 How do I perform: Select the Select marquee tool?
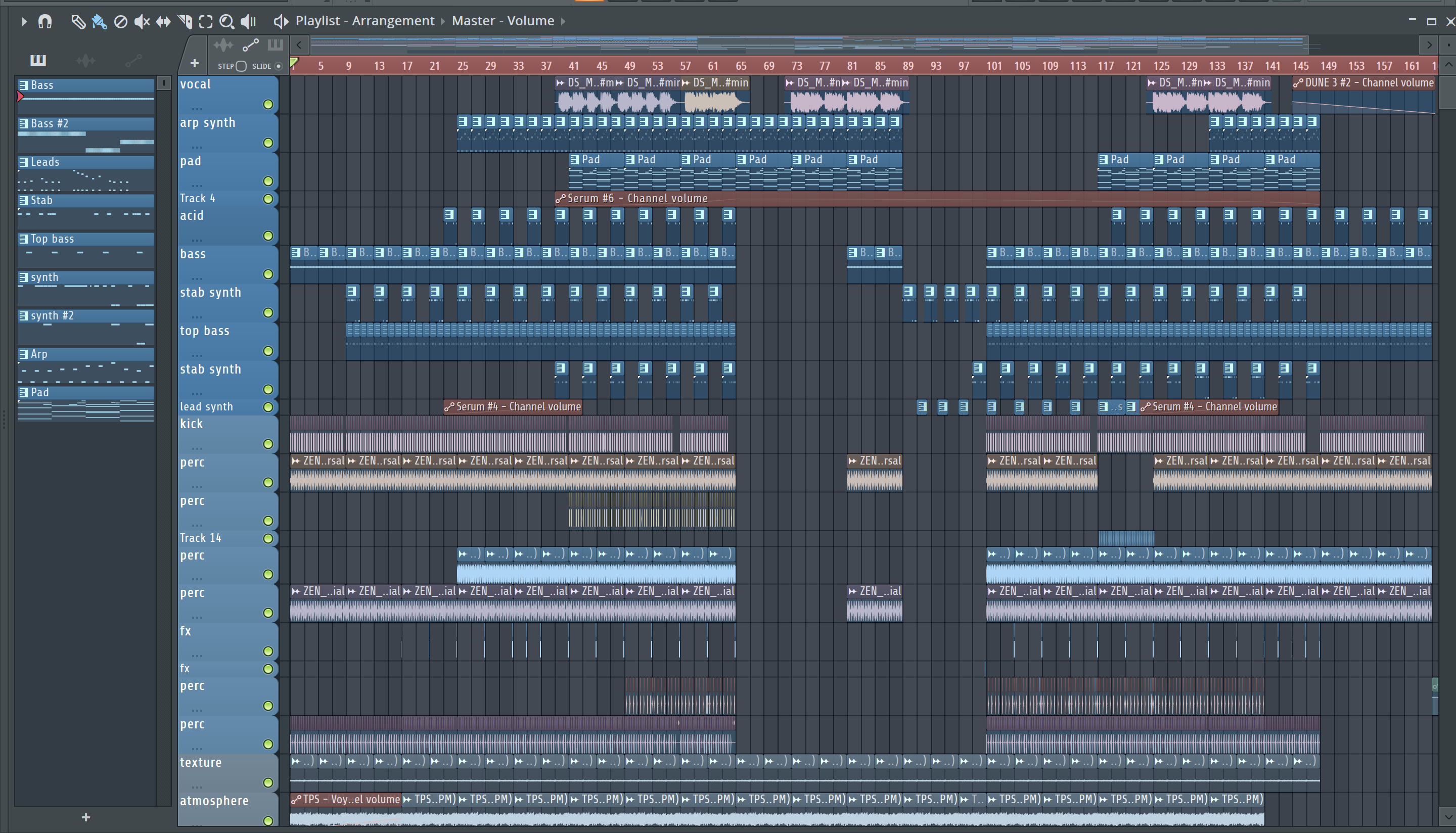tap(205, 22)
